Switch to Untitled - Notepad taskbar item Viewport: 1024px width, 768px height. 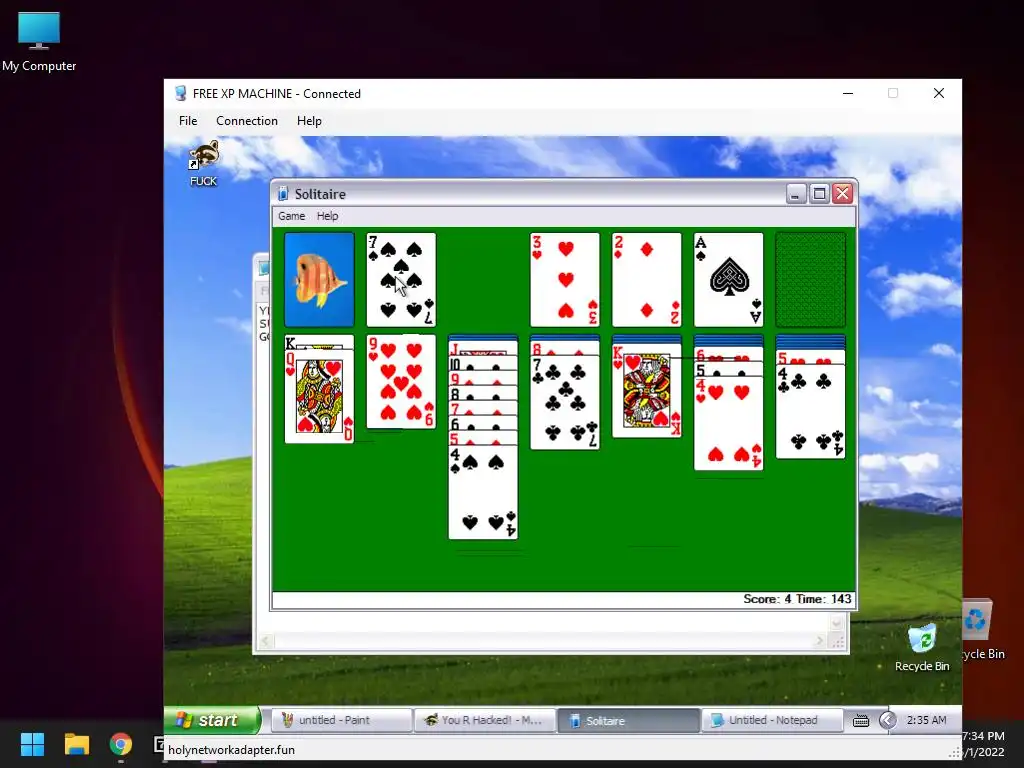point(772,720)
